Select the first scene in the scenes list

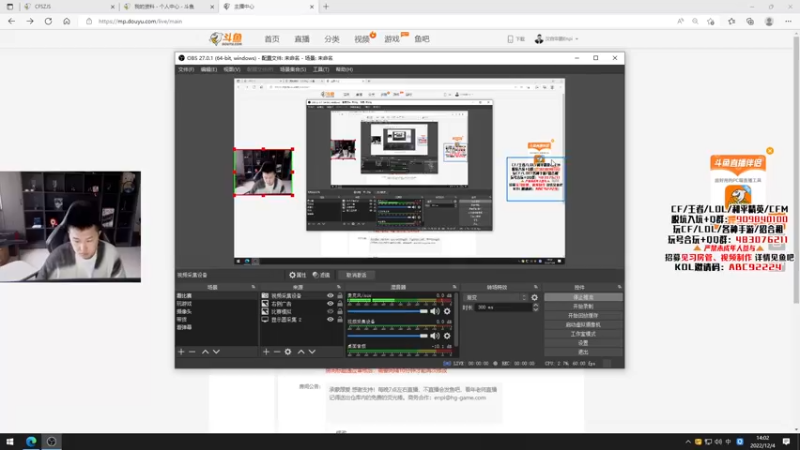point(216,295)
